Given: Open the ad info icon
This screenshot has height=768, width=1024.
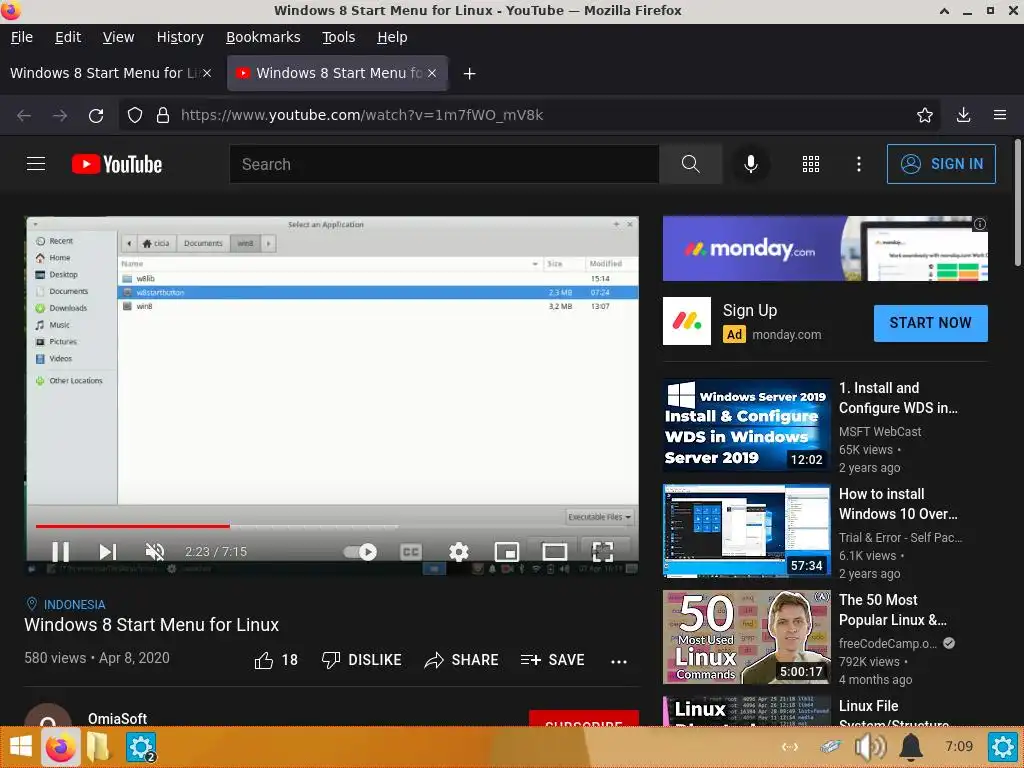Looking at the screenshot, I should click(x=980, y=224).
